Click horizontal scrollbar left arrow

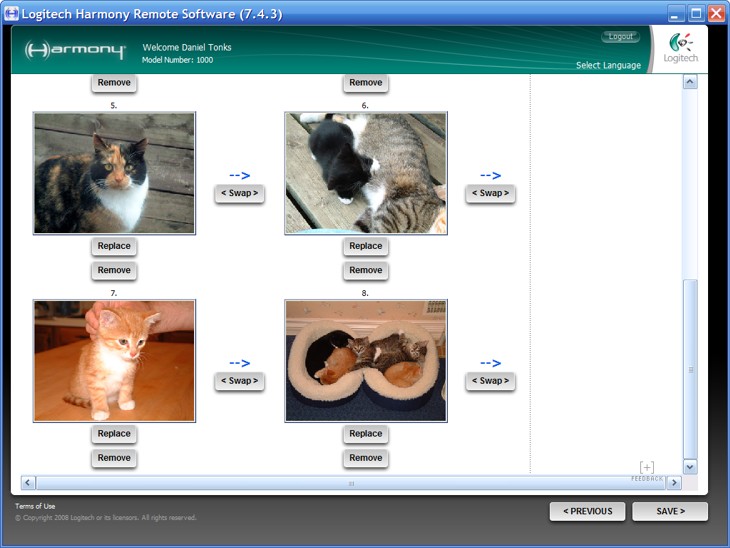[27, 482]
